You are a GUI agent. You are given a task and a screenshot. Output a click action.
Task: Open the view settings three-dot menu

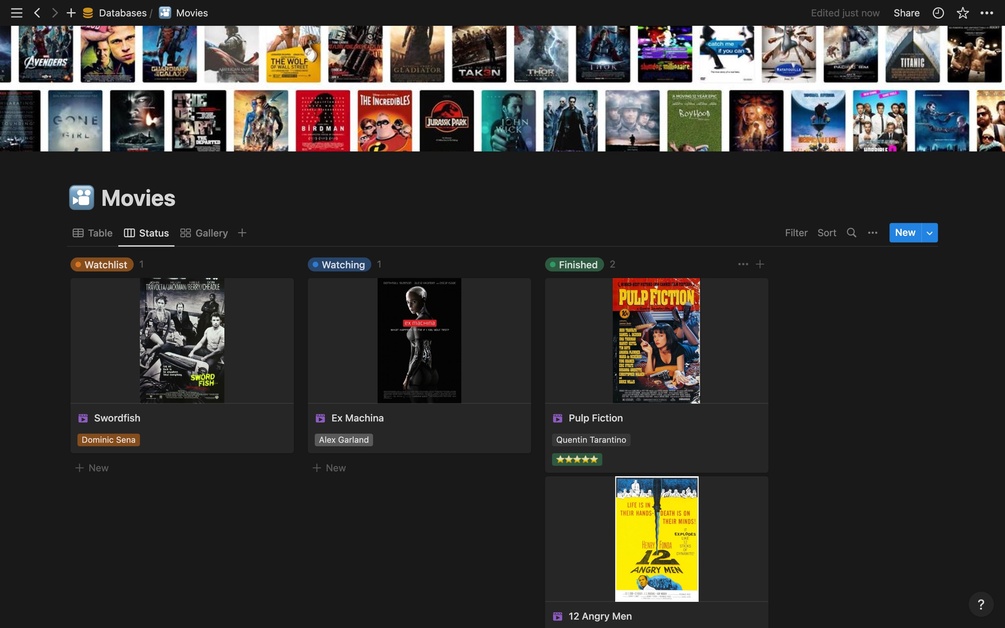point(872,233)
